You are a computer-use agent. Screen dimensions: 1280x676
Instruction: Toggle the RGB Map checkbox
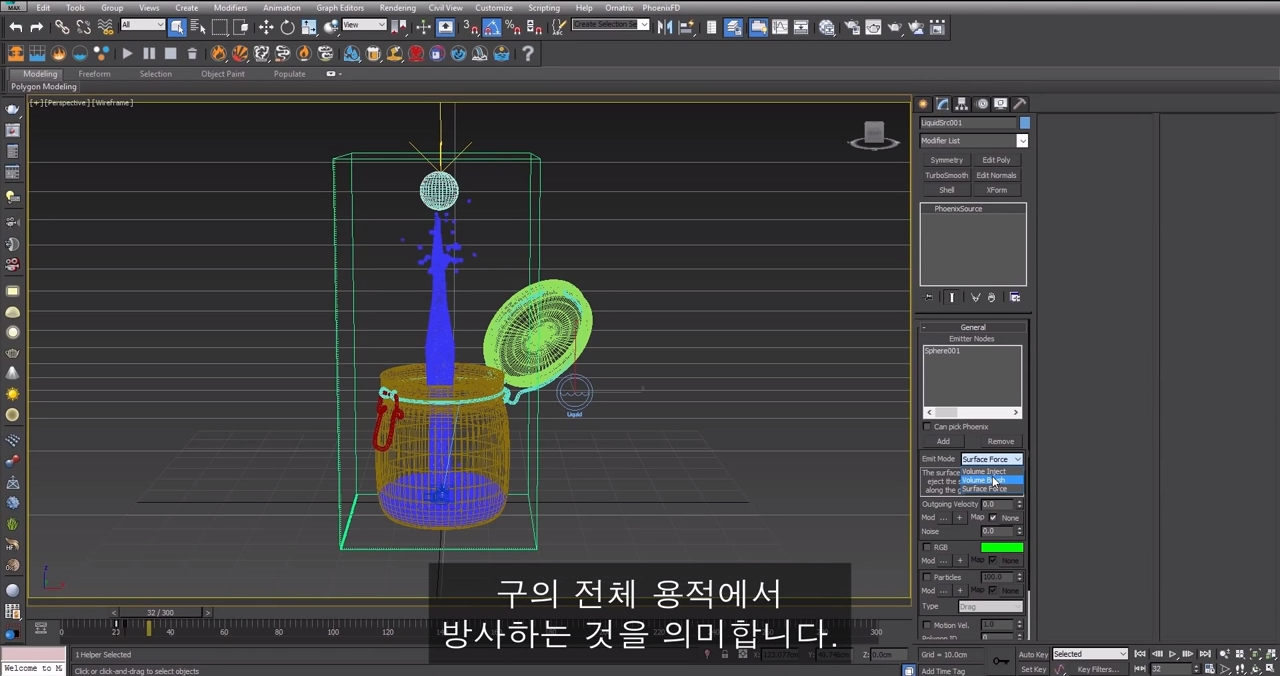[993, 560]
